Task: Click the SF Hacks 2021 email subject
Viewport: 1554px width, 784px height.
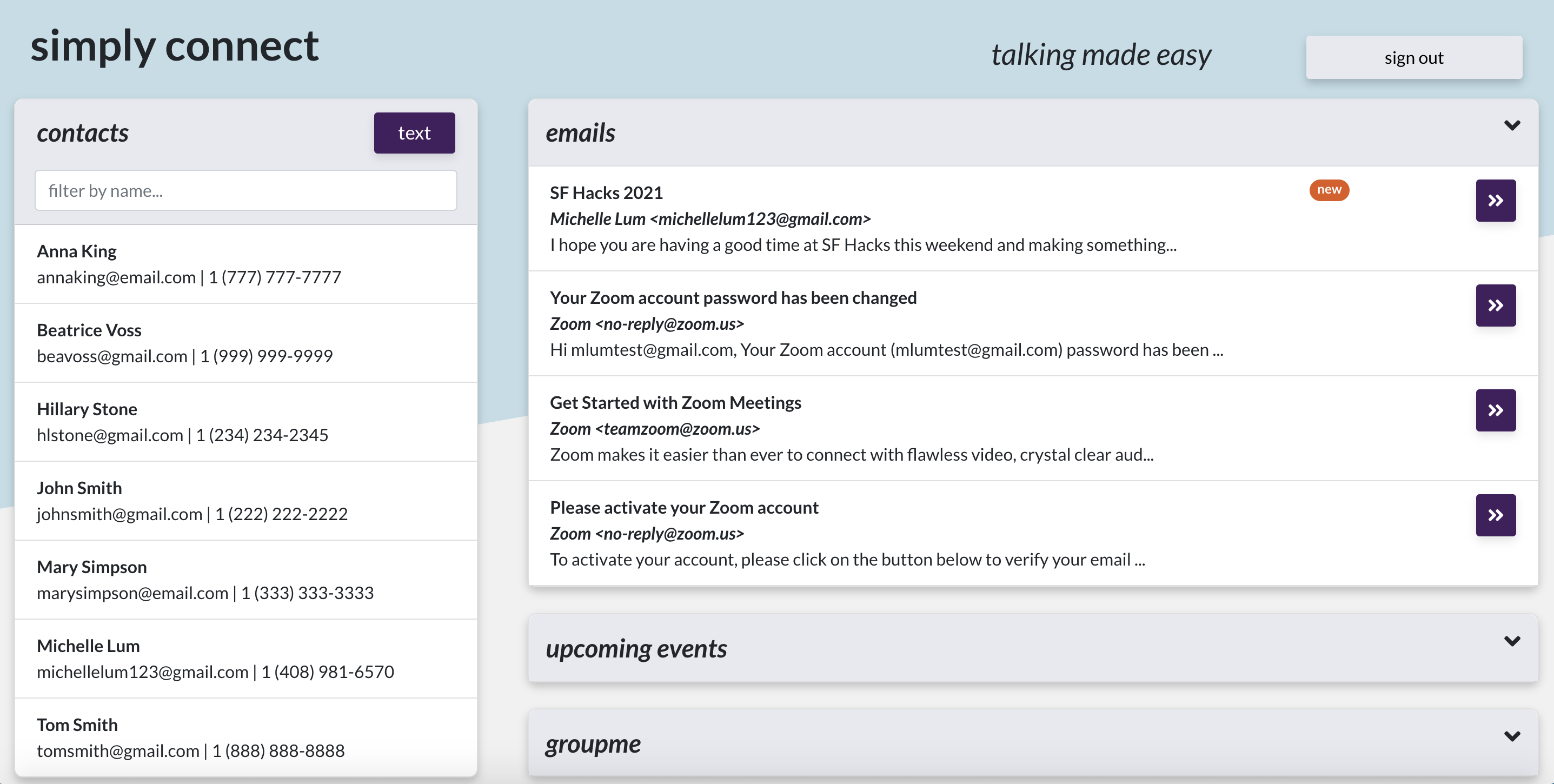Action: 606,193
